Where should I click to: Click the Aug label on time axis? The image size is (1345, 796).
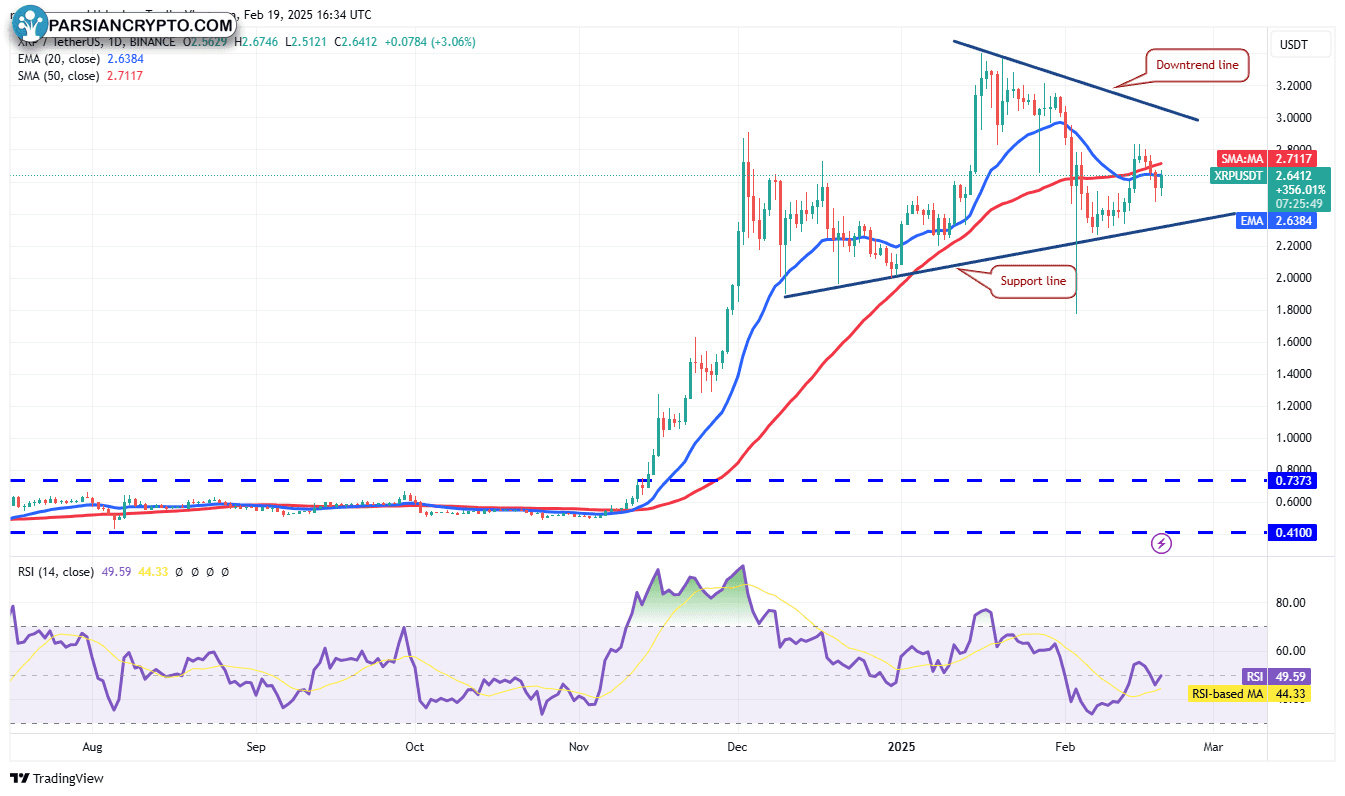(x=92, y=747)
